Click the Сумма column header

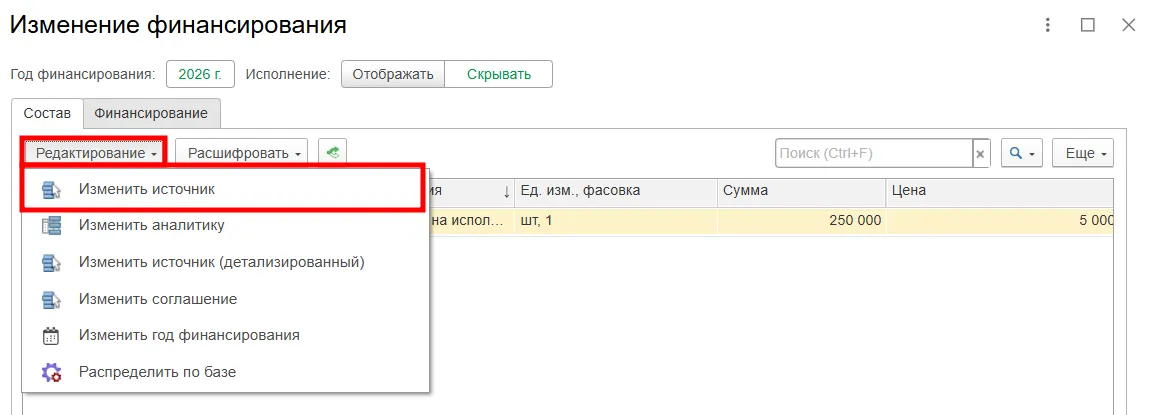pos(802,191)
